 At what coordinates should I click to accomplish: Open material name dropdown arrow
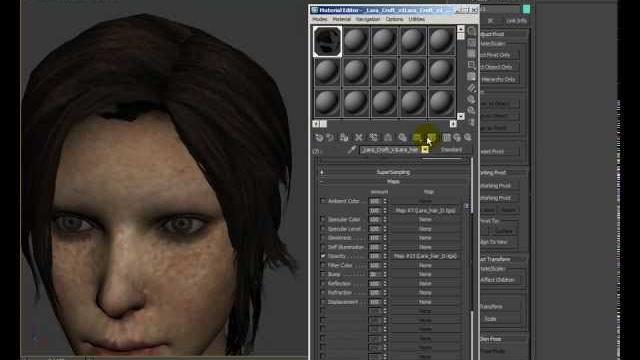424,150
